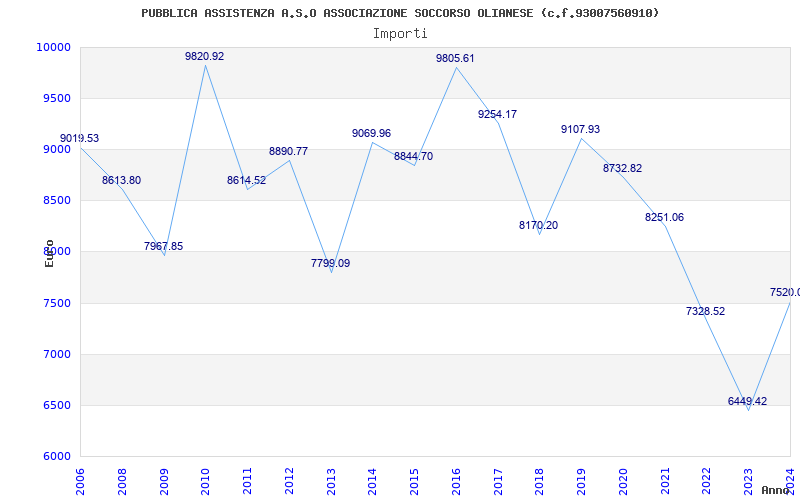Click the 2010 x-axis year label
800x500 pixels.
pyautogui.click(x=206, y=482)
